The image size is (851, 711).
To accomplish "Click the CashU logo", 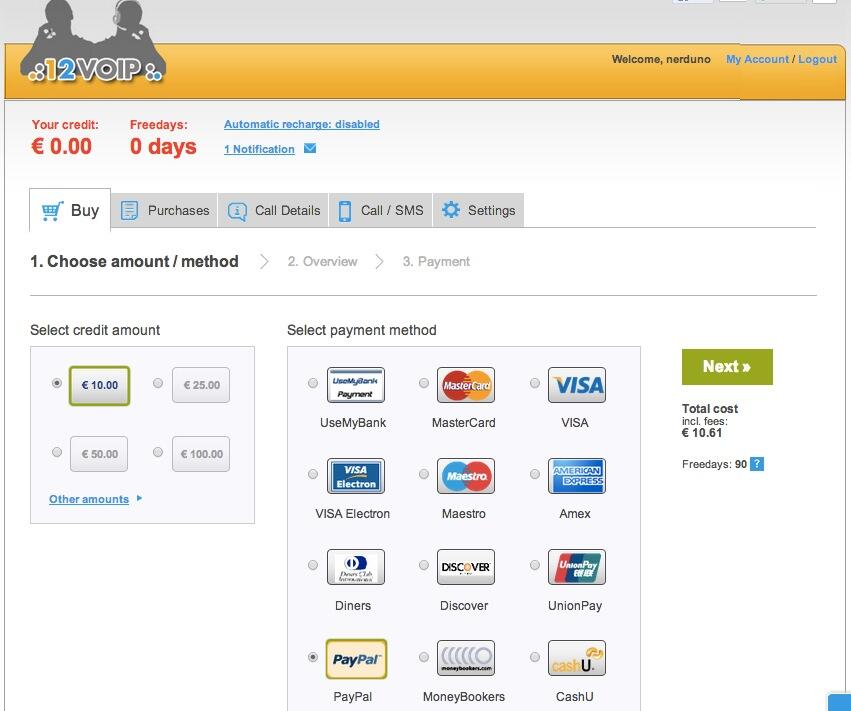I will point(576,658).
